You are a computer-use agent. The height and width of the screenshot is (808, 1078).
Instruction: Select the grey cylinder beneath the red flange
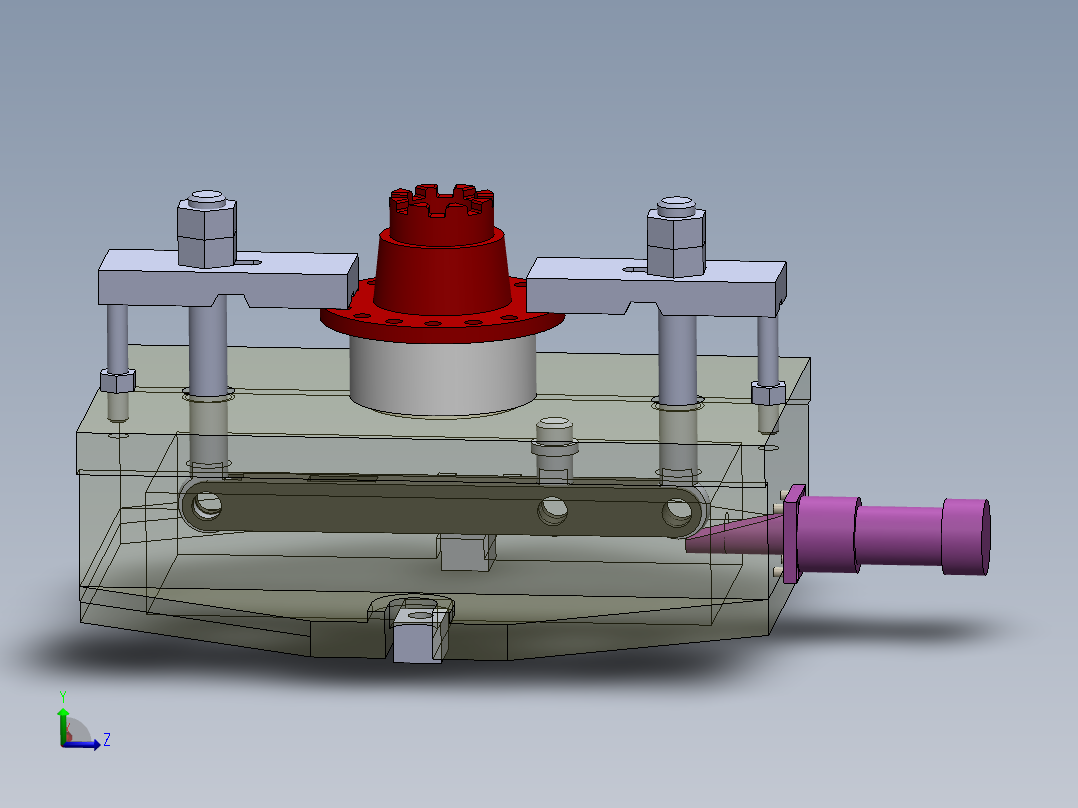pos(443,377)
